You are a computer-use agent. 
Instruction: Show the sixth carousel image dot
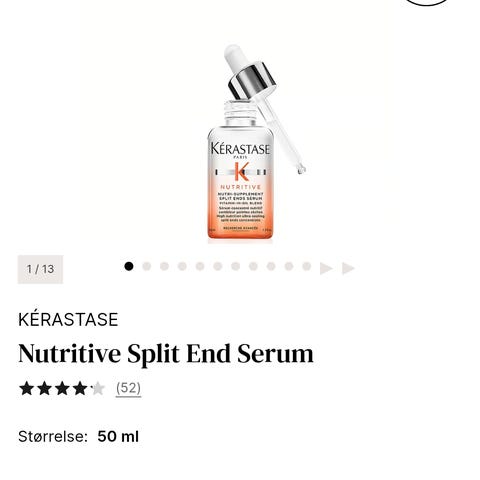218,266
